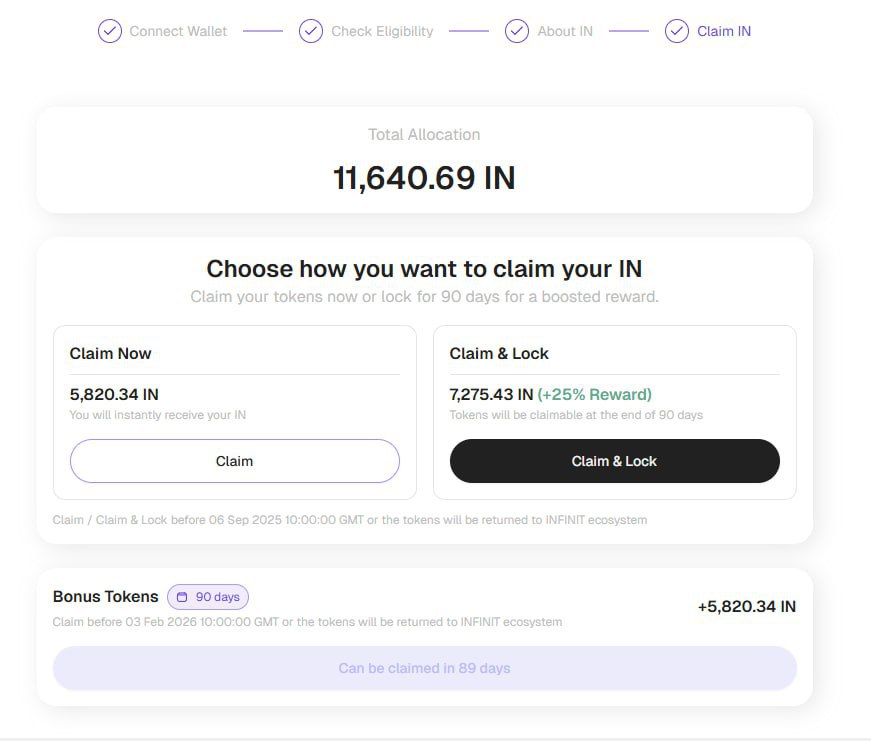
Task: Click the disabled 'Can be claimed in 89 days' button
Action: pyautogui.click(x=424, y=668)
